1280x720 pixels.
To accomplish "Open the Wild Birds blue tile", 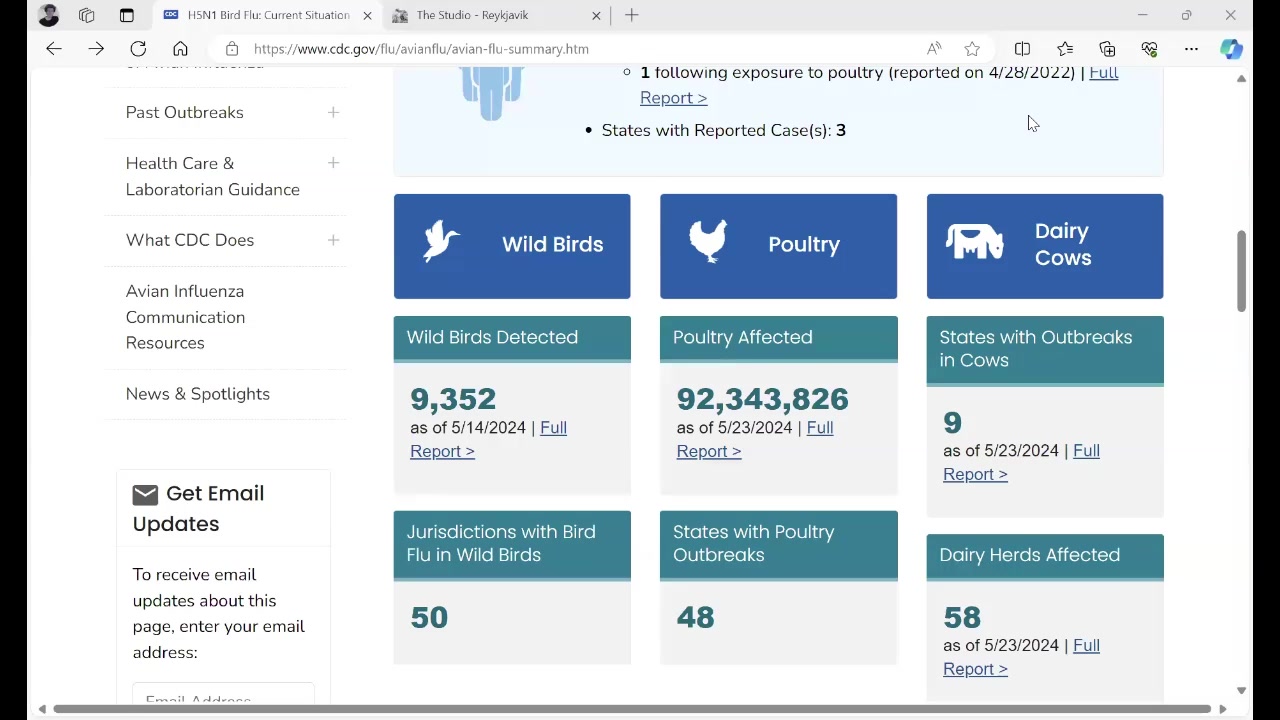I will tap(512, 246).
